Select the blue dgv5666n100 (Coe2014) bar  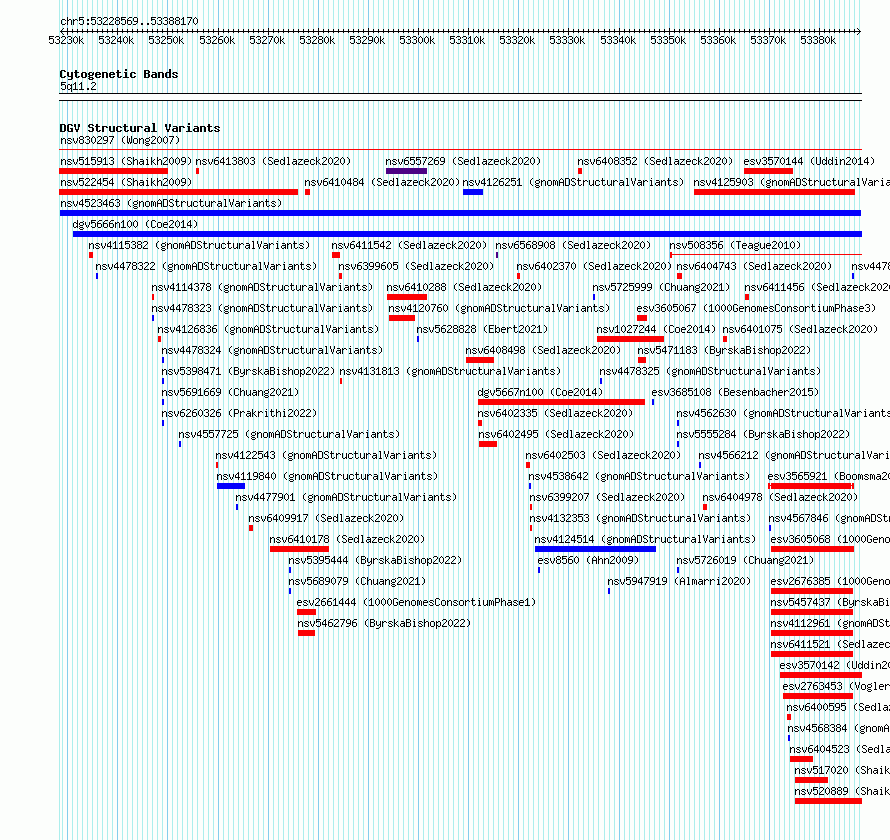coord(467,234)
